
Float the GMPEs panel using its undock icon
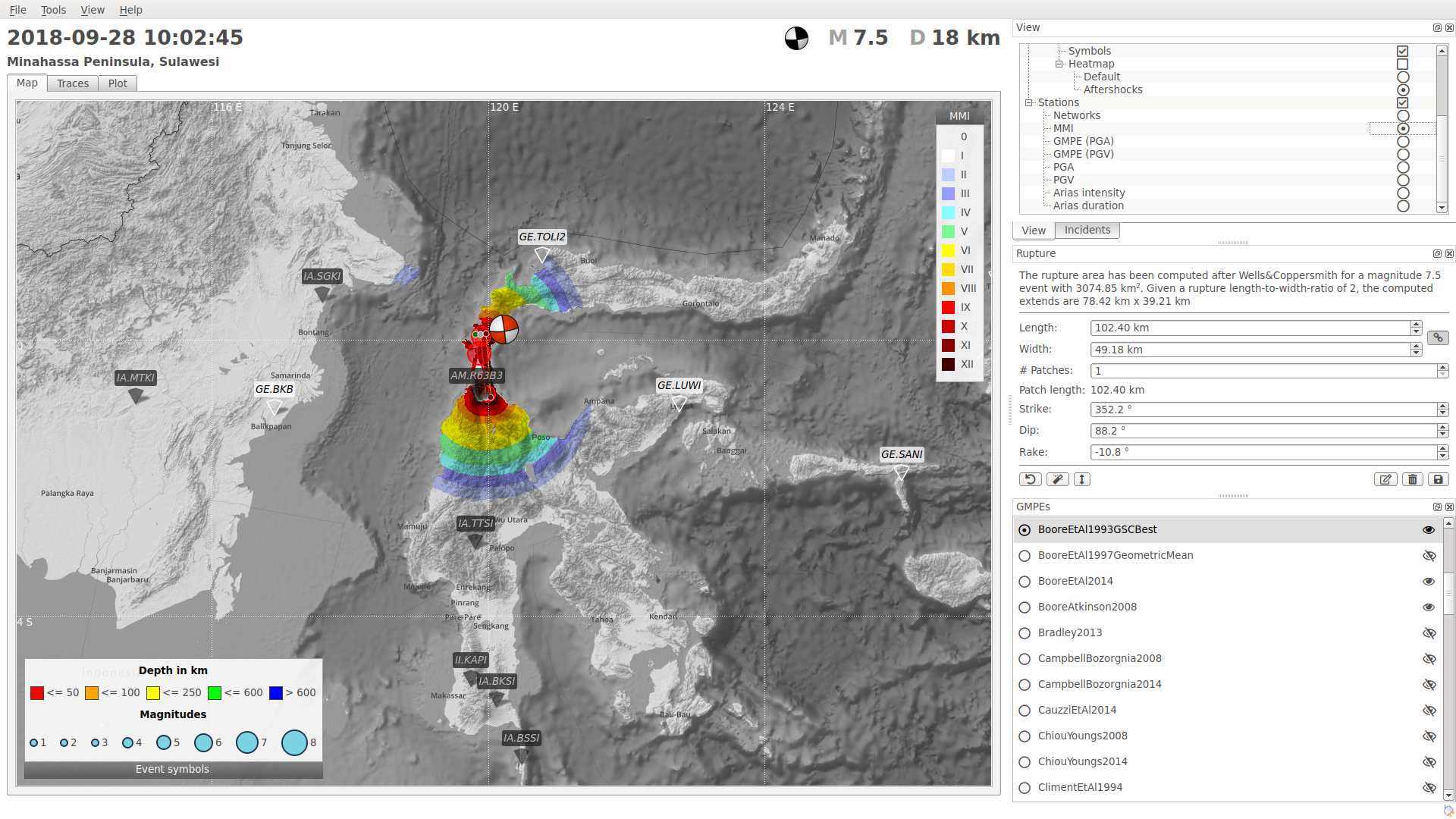[x=1437, y=507]
